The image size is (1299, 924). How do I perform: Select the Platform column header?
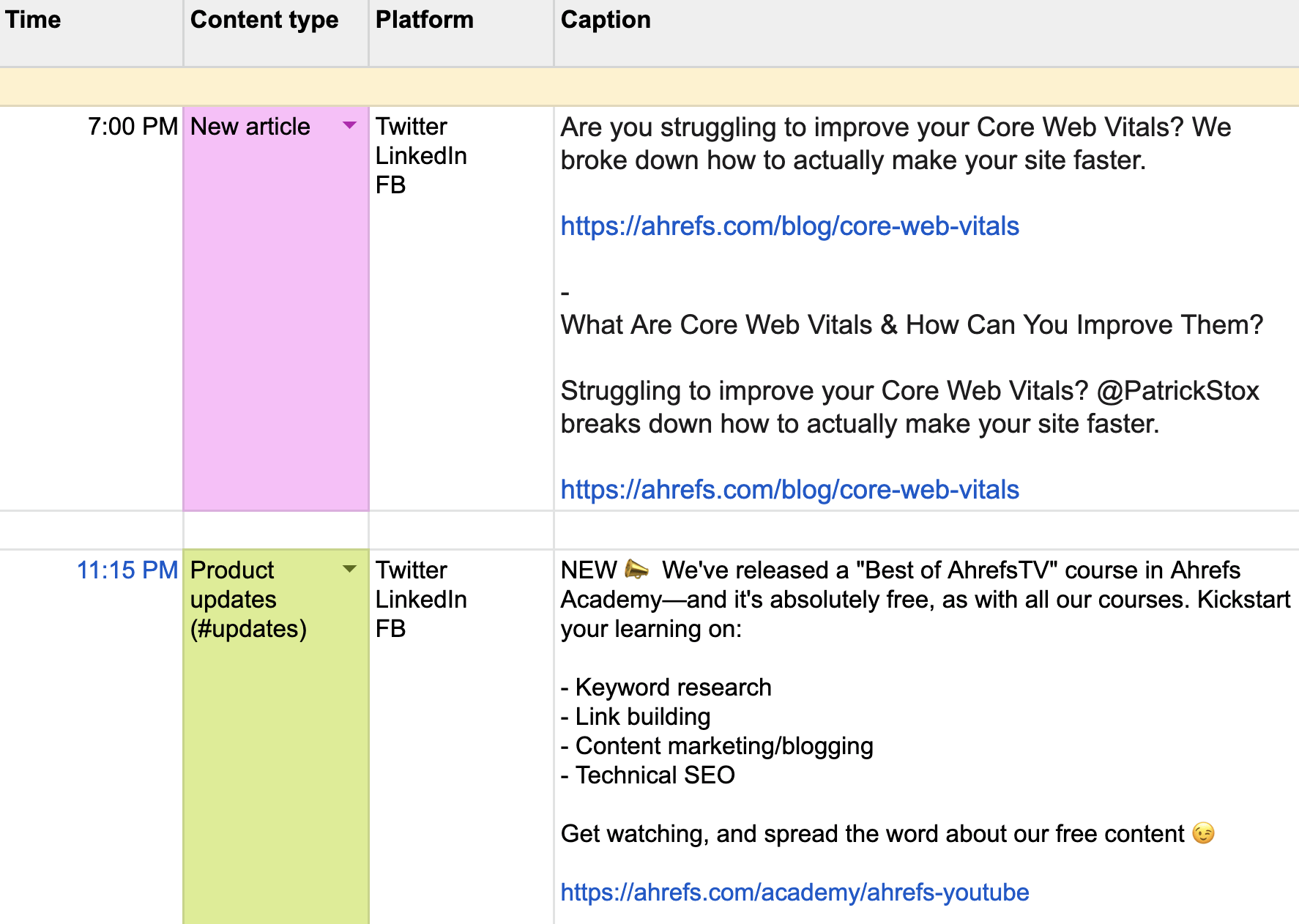pos(425,21)
